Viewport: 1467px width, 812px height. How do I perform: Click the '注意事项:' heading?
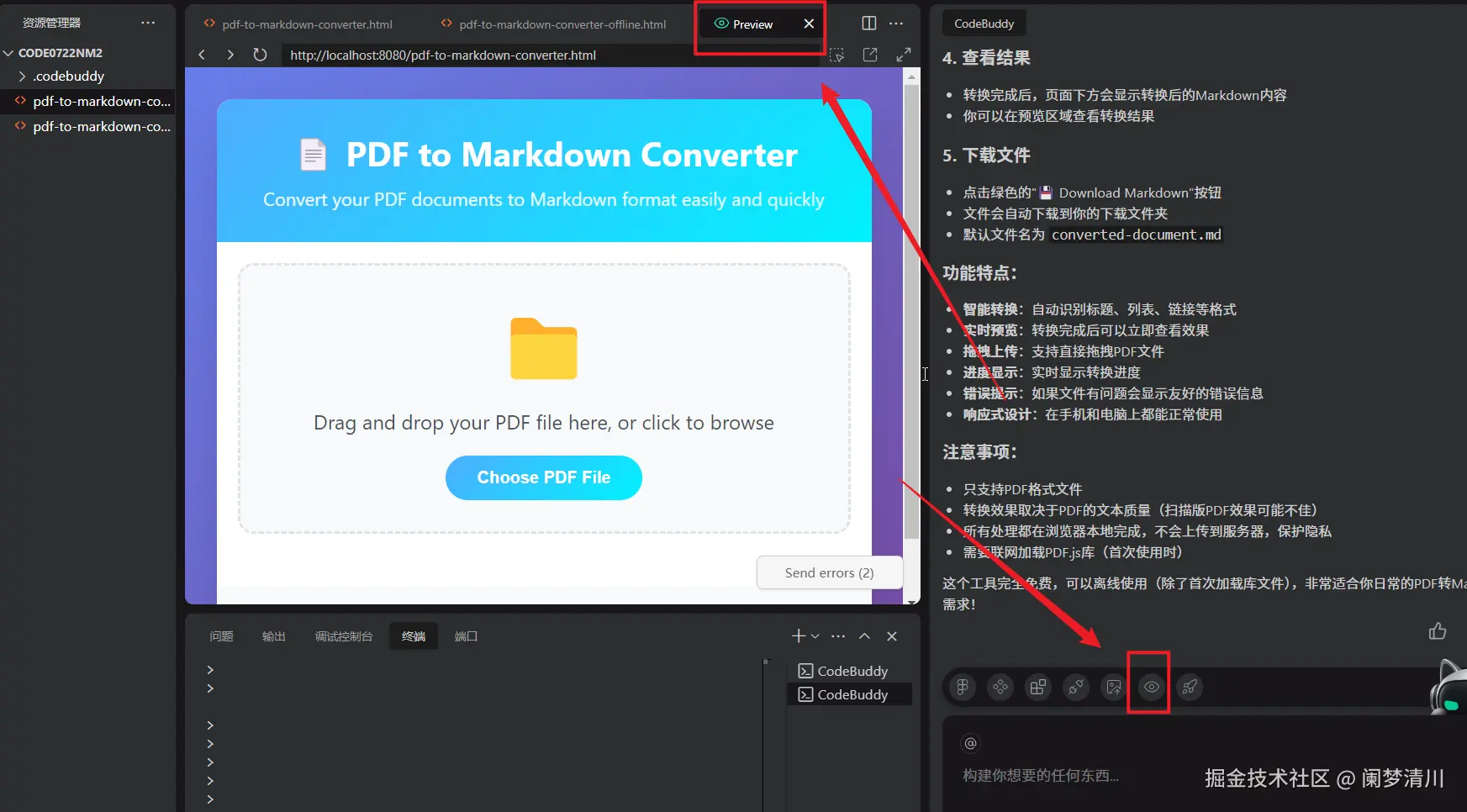point(979,452)
